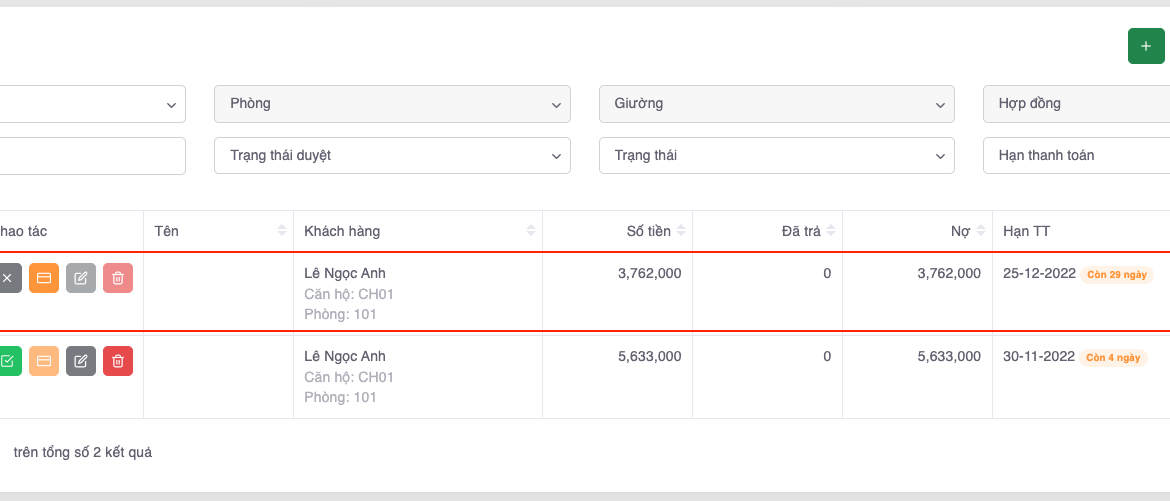Edit the first invoice with pencil icon
Viewport: 1170px width, 501px height.
coord(81,278)
